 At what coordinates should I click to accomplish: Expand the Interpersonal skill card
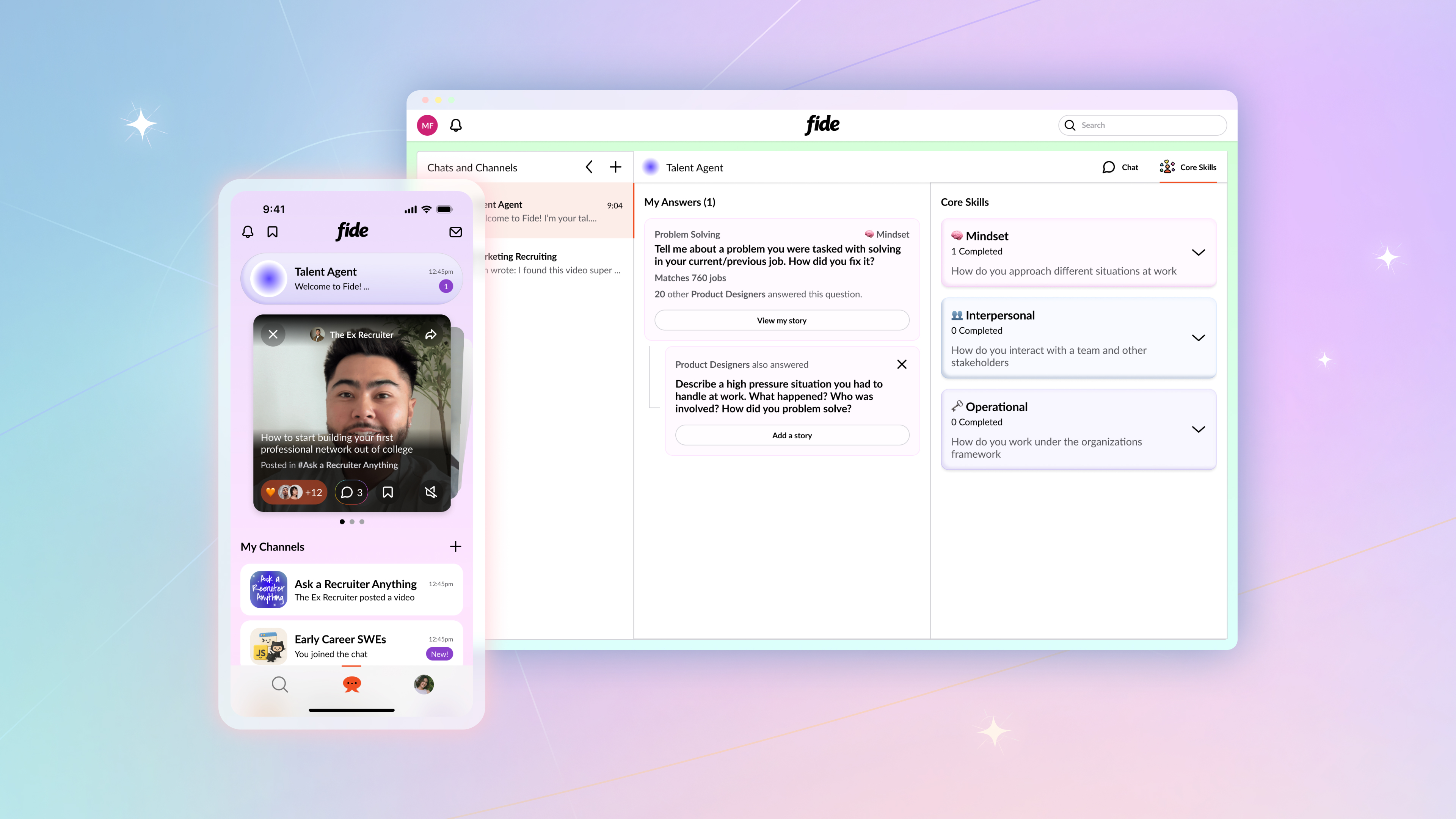(1198, 338)
